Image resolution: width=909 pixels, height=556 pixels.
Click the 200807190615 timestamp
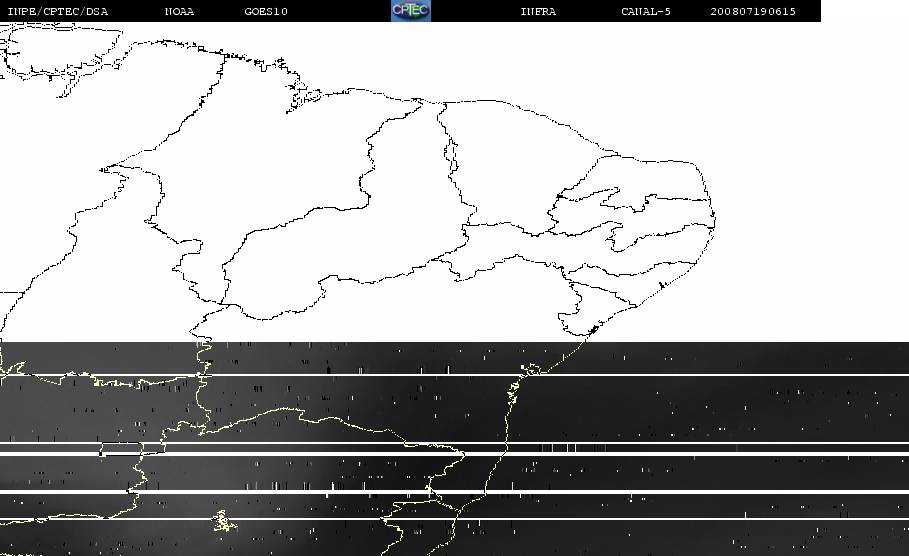(x=753, y=12)
